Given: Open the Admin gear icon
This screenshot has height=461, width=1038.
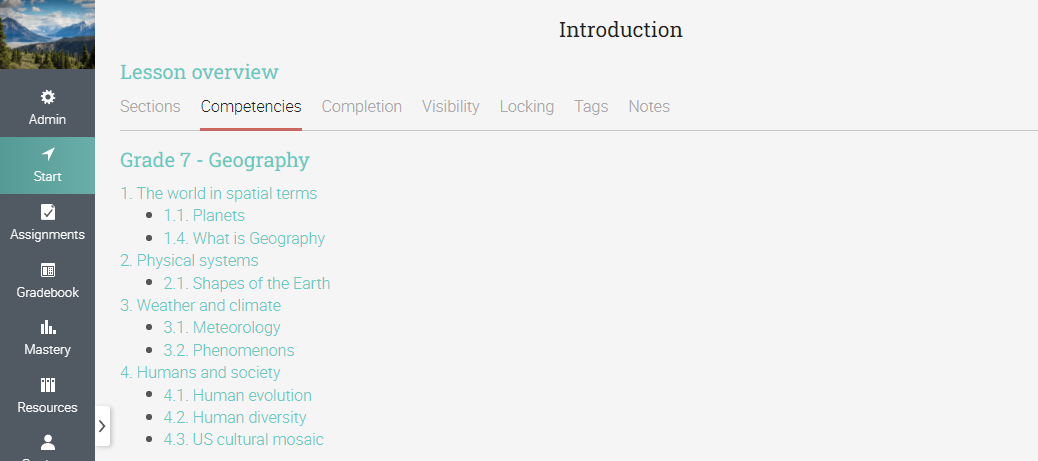Looking at the screenshot, I should 47,97.
